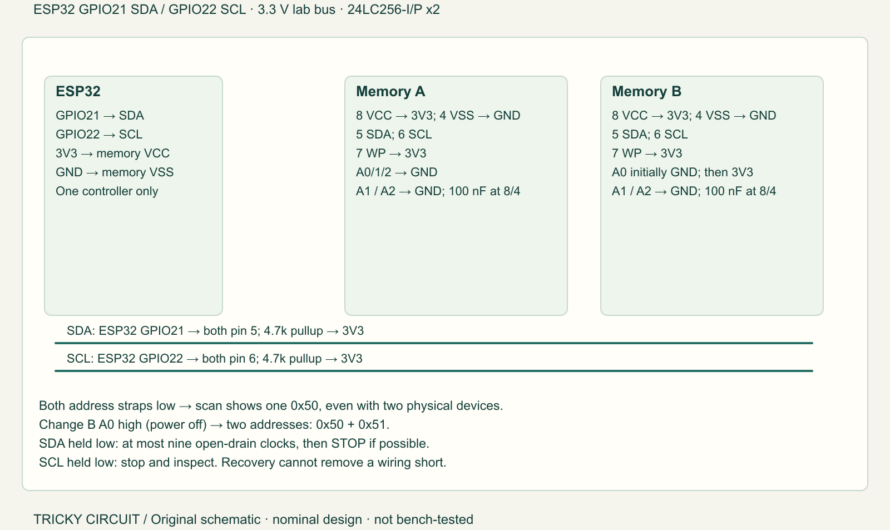
Task: Click 'One controller only' note
Action: click(x=107, y=191)
